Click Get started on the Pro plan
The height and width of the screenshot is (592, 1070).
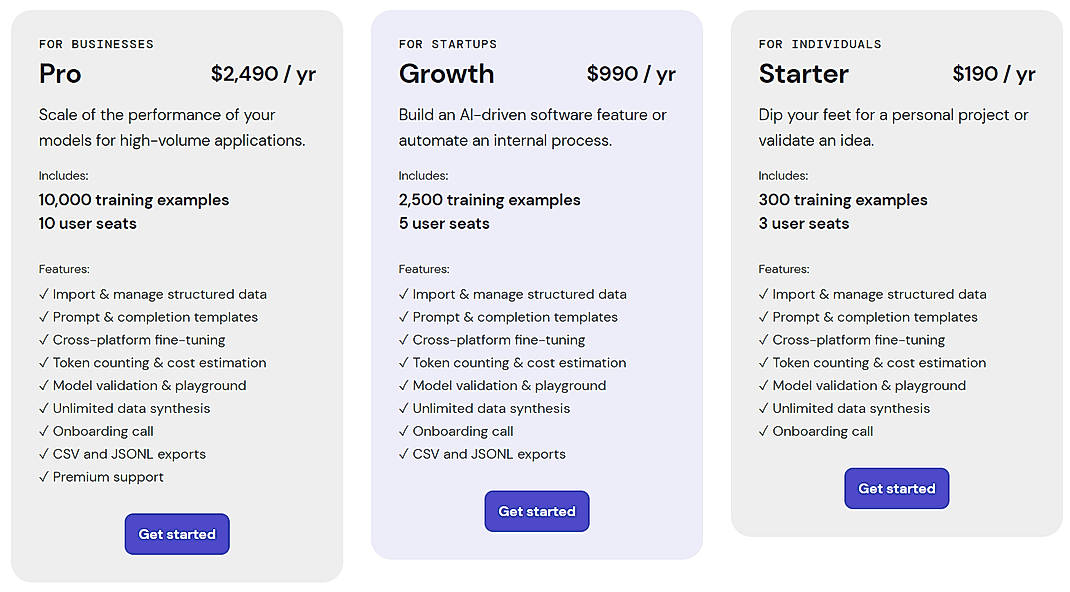point(177,533)
